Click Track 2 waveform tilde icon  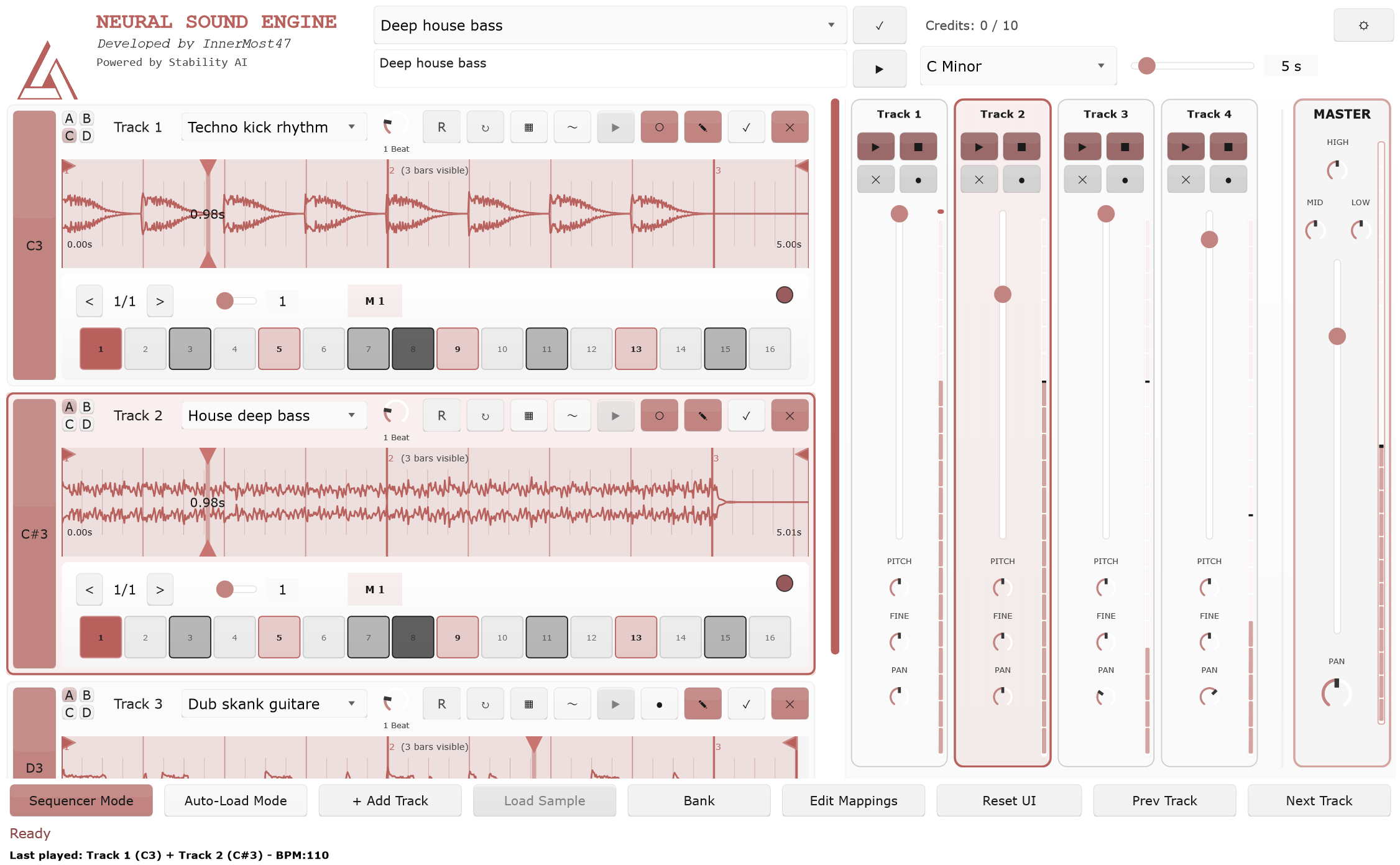[x=572, y=415]
